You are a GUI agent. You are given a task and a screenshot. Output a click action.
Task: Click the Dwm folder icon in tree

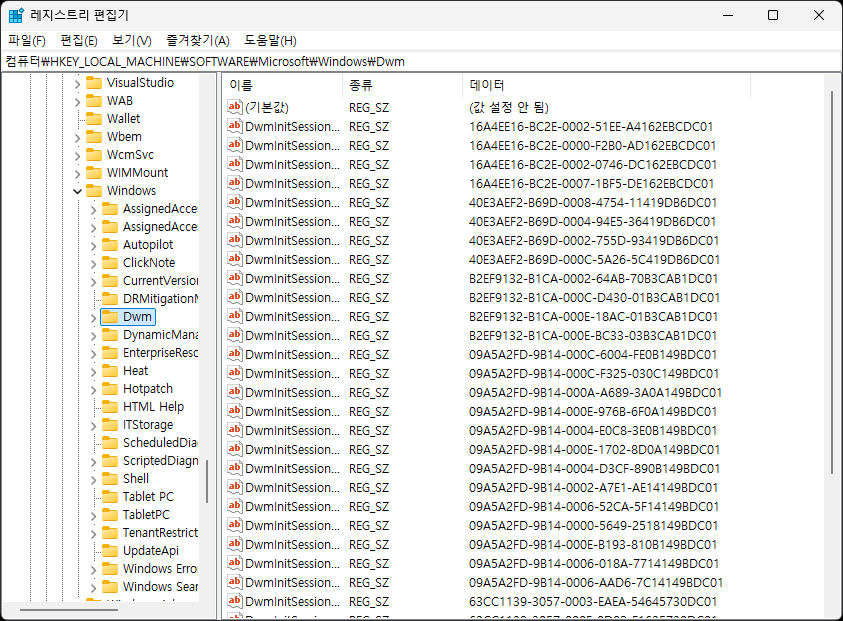click(109, 317)
